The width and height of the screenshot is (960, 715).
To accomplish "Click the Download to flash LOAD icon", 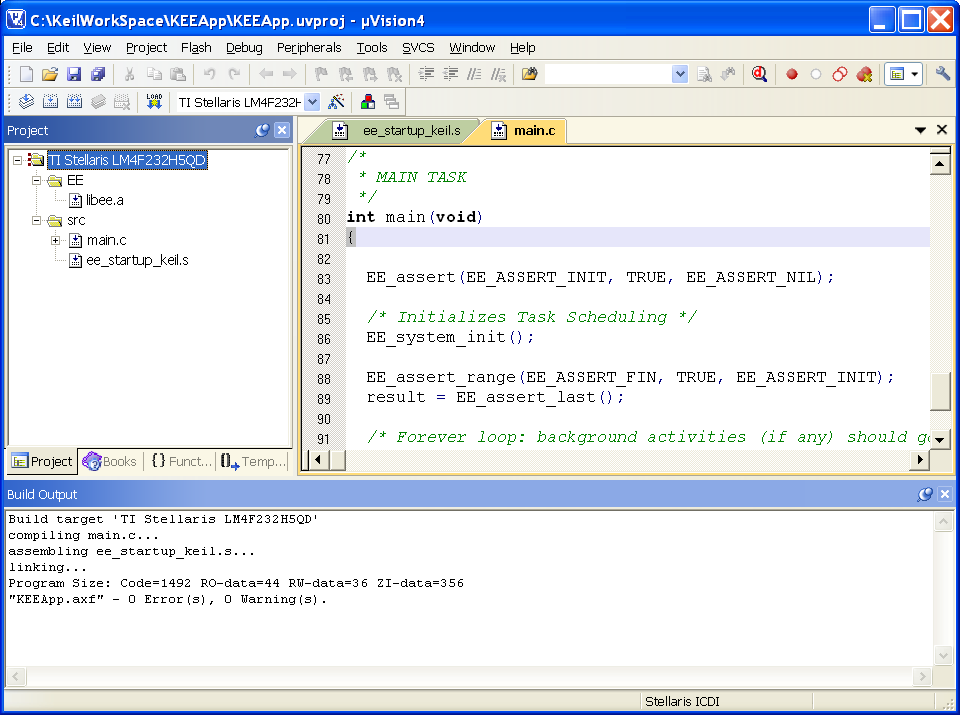I will point(154,102).
